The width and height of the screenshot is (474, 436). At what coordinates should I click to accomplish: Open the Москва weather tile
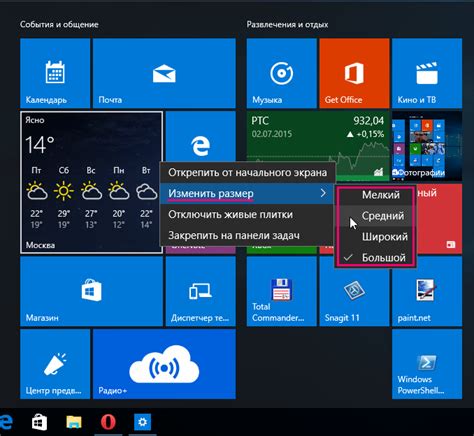point(92,182)
